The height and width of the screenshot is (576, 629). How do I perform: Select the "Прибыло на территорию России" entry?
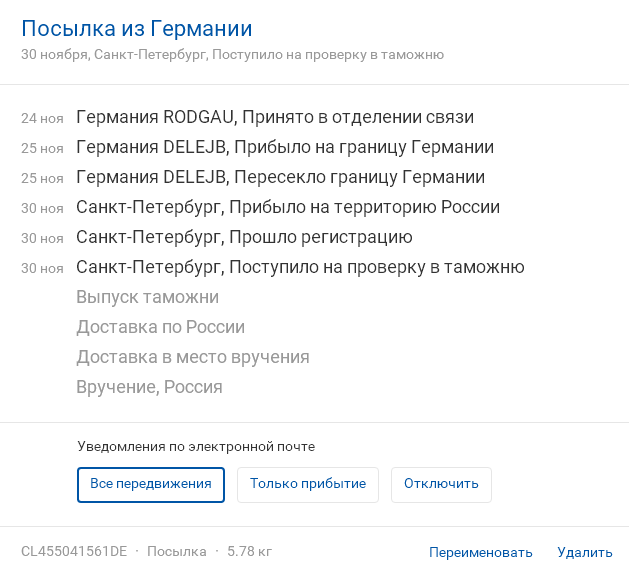coord(288,208)
